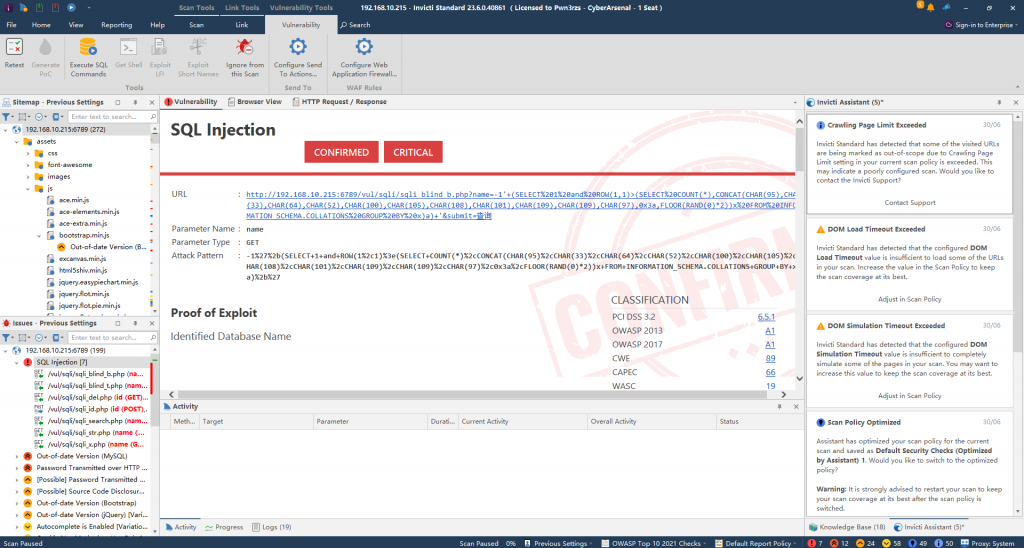Expand Out-of-date Version (MySQL) issue

point(16,456)
